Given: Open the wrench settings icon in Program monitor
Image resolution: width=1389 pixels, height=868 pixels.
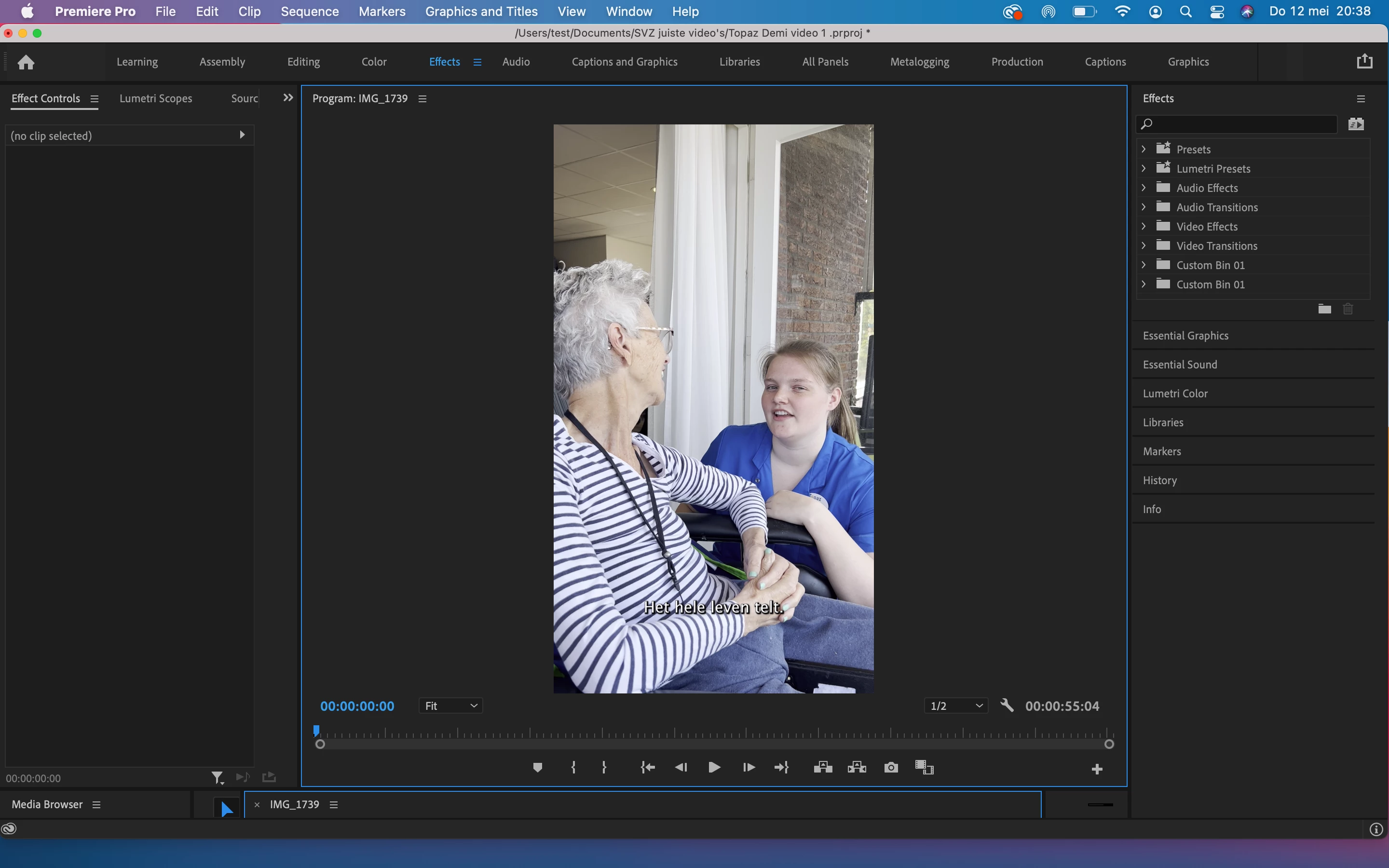Looking at the screenshot, I should pos(1007,705).
